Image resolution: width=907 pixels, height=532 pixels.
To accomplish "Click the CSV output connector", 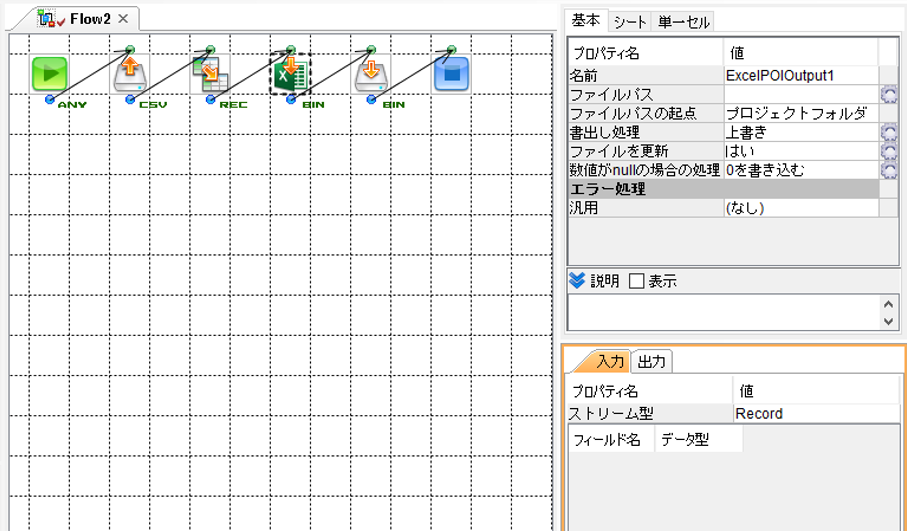I will pos(130,100).
